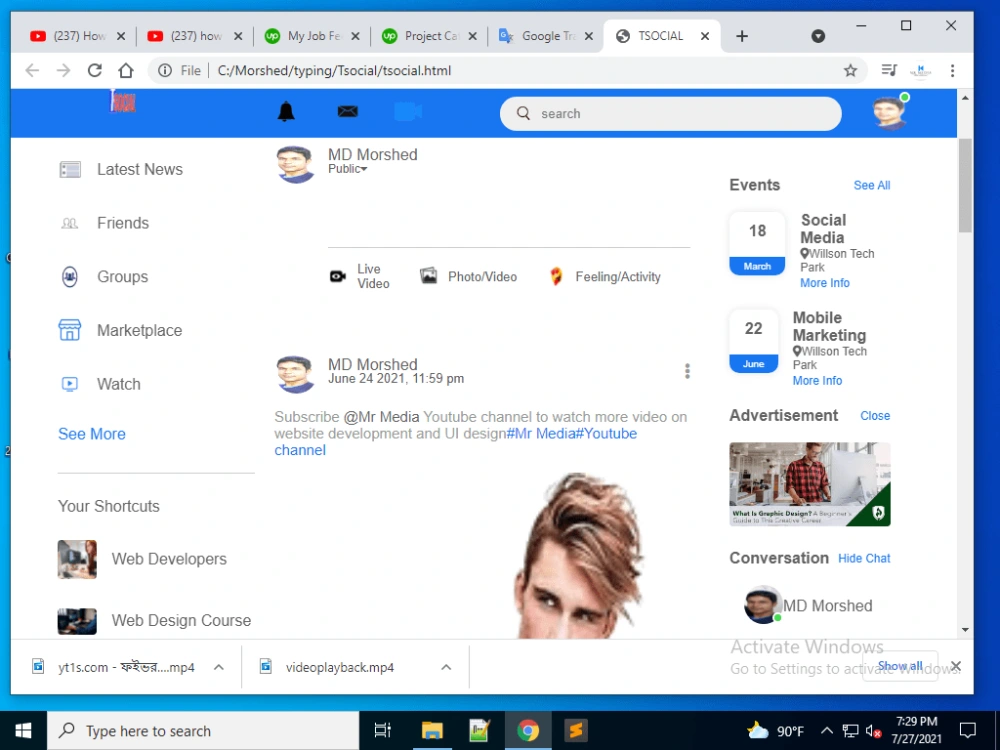Click the Marketplace store icon
The image size is (1000, 750).
point(70,330)
